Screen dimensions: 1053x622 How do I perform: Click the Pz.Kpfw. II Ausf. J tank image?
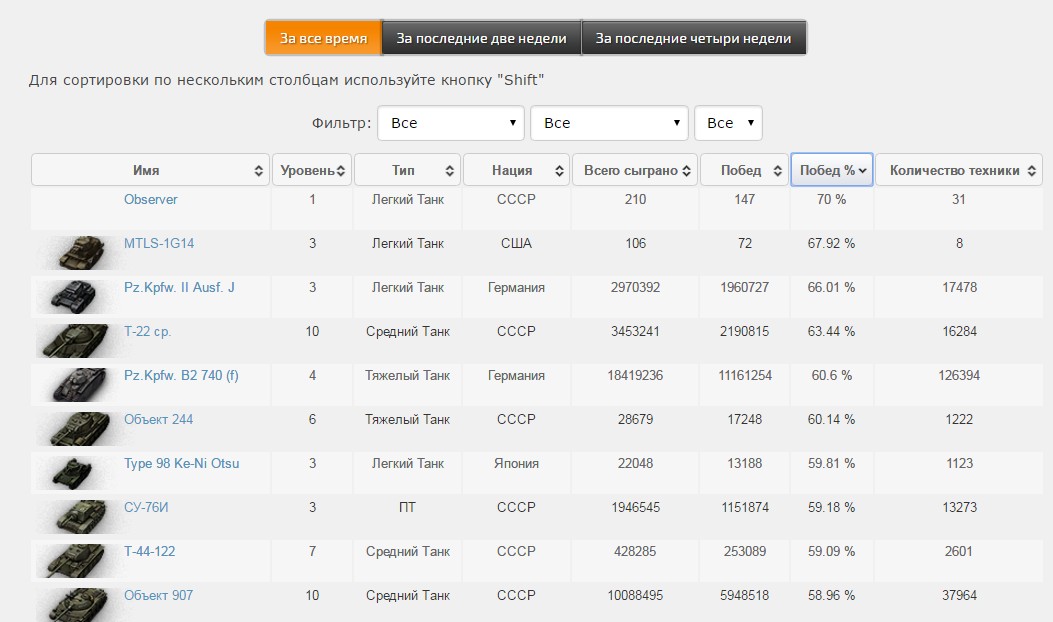point(73,297)
